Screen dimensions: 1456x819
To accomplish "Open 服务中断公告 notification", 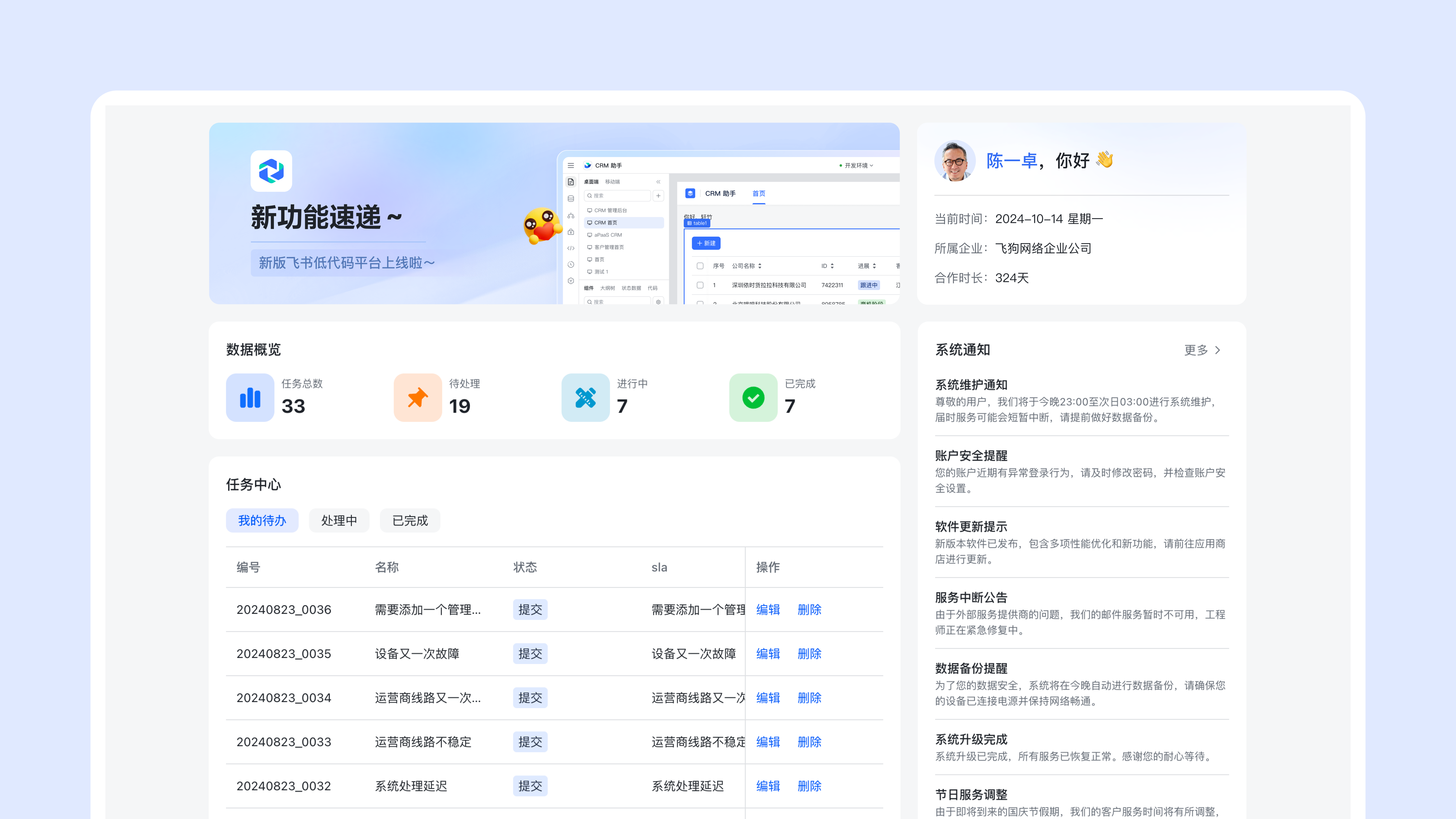I will (x=1082, y=613).
